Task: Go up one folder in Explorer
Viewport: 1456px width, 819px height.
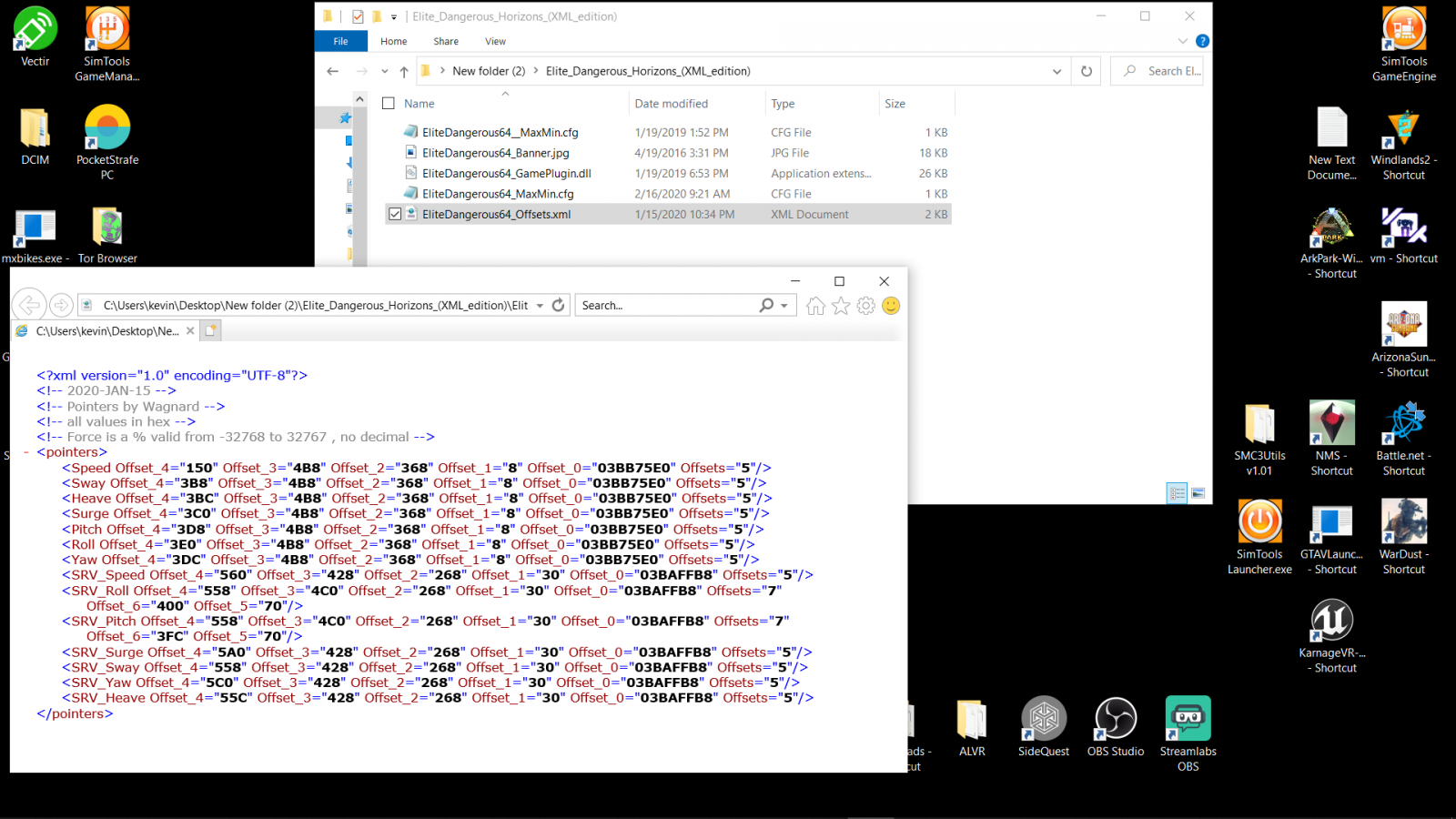Action: (x=404, y=71)
